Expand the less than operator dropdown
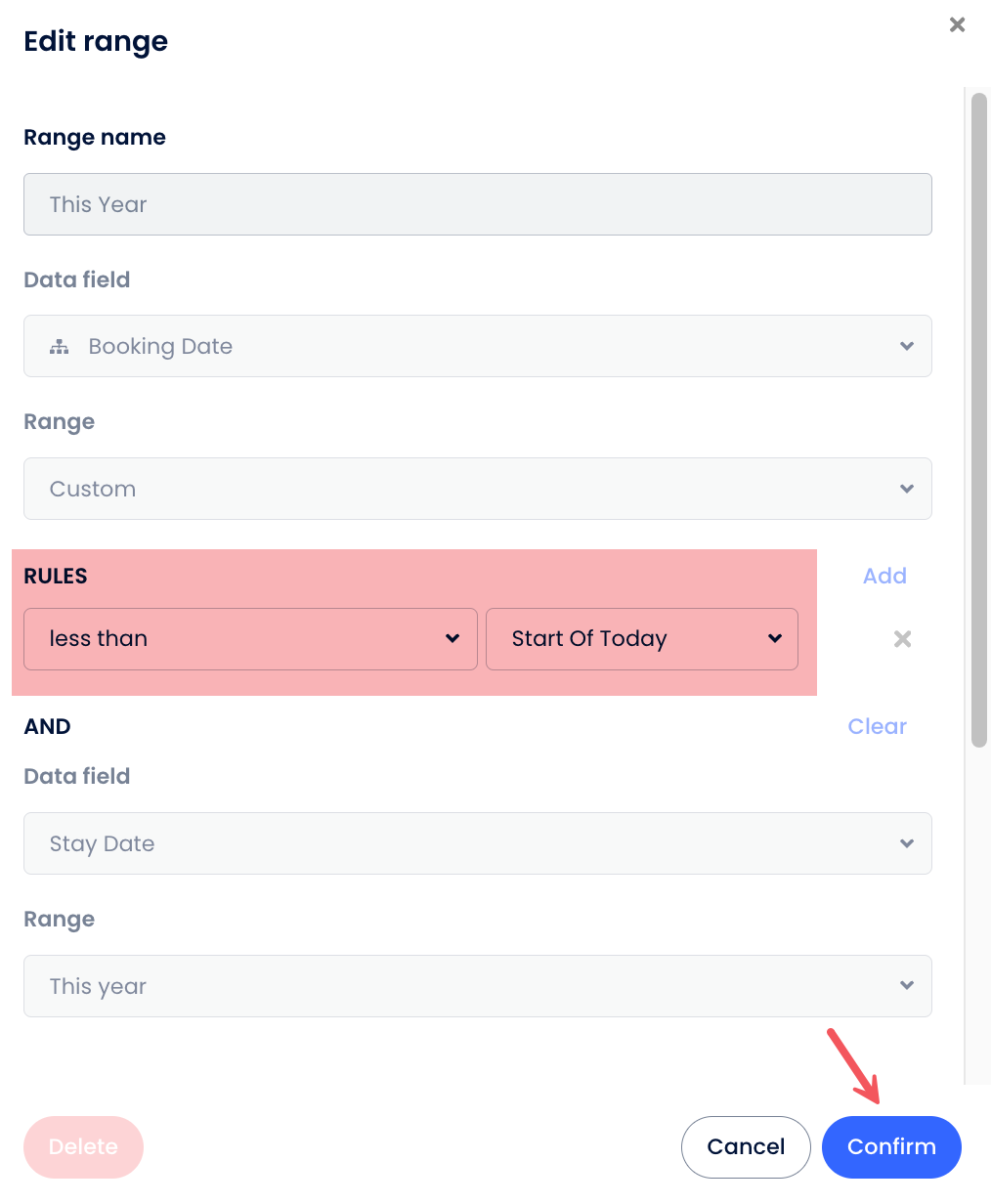Image resolution: width=991 pixels, height=1204 pixels. 250,639
